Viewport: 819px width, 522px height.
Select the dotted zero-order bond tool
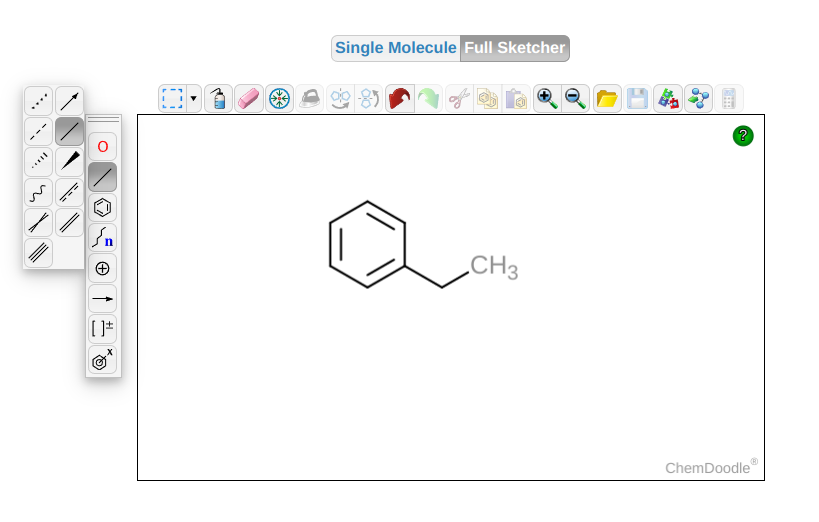click(x=39, y=101)
